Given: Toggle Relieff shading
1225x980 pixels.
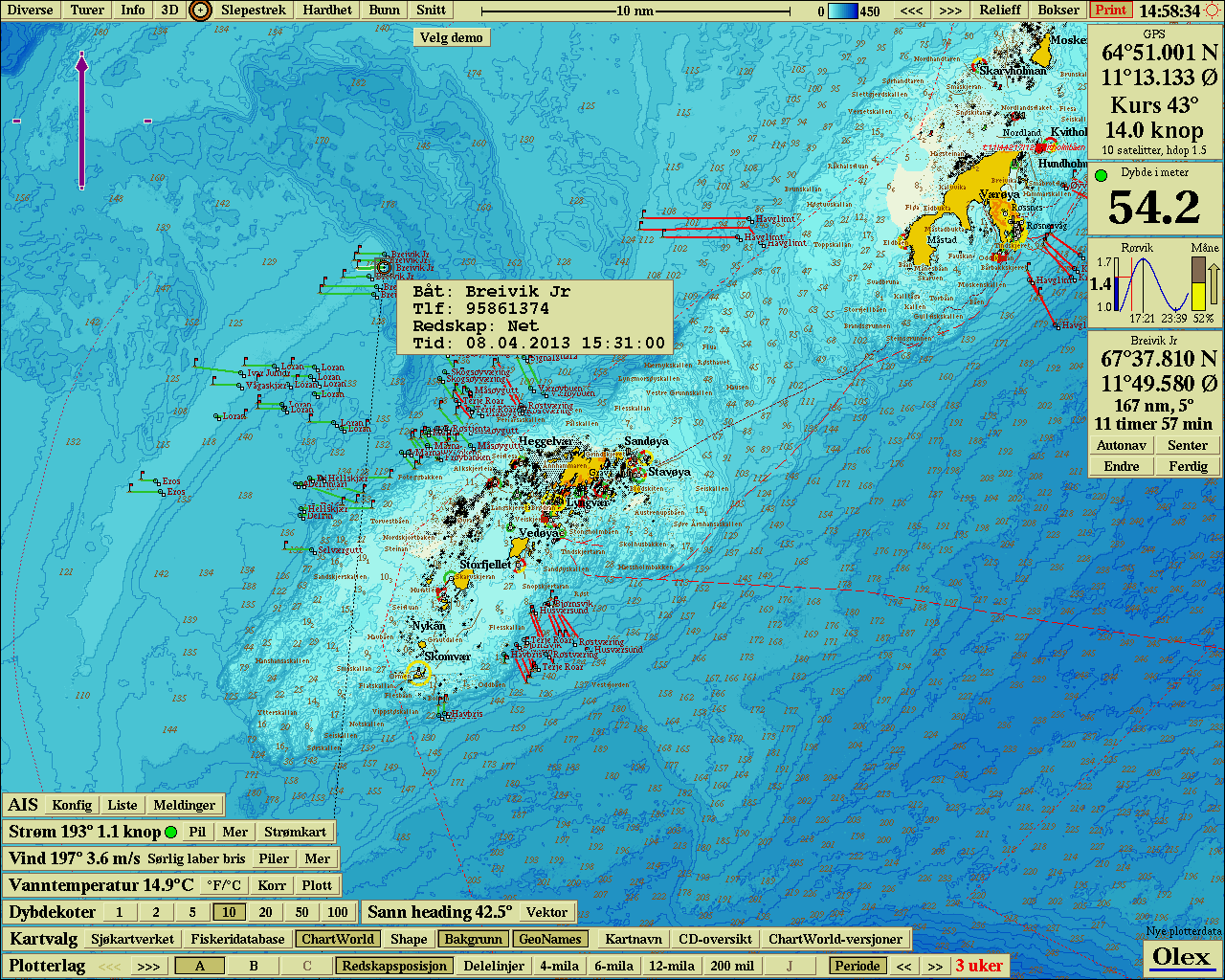Looking at the screenshot, I should coord(999,11).
